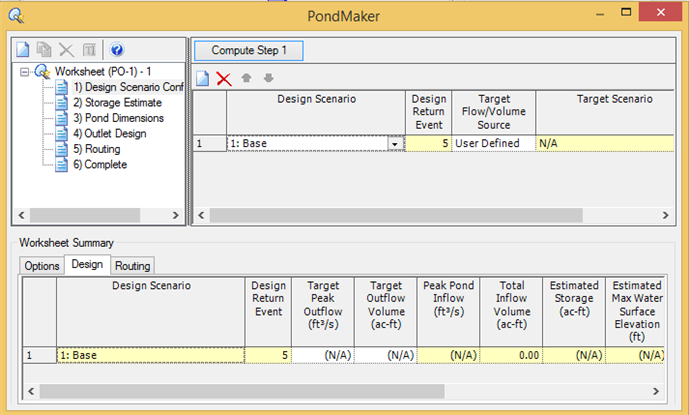Click Target Outflow Volume (N/A) cell
Screen dimensions: 689x415
pyautogui.click(x=385, y=355)
